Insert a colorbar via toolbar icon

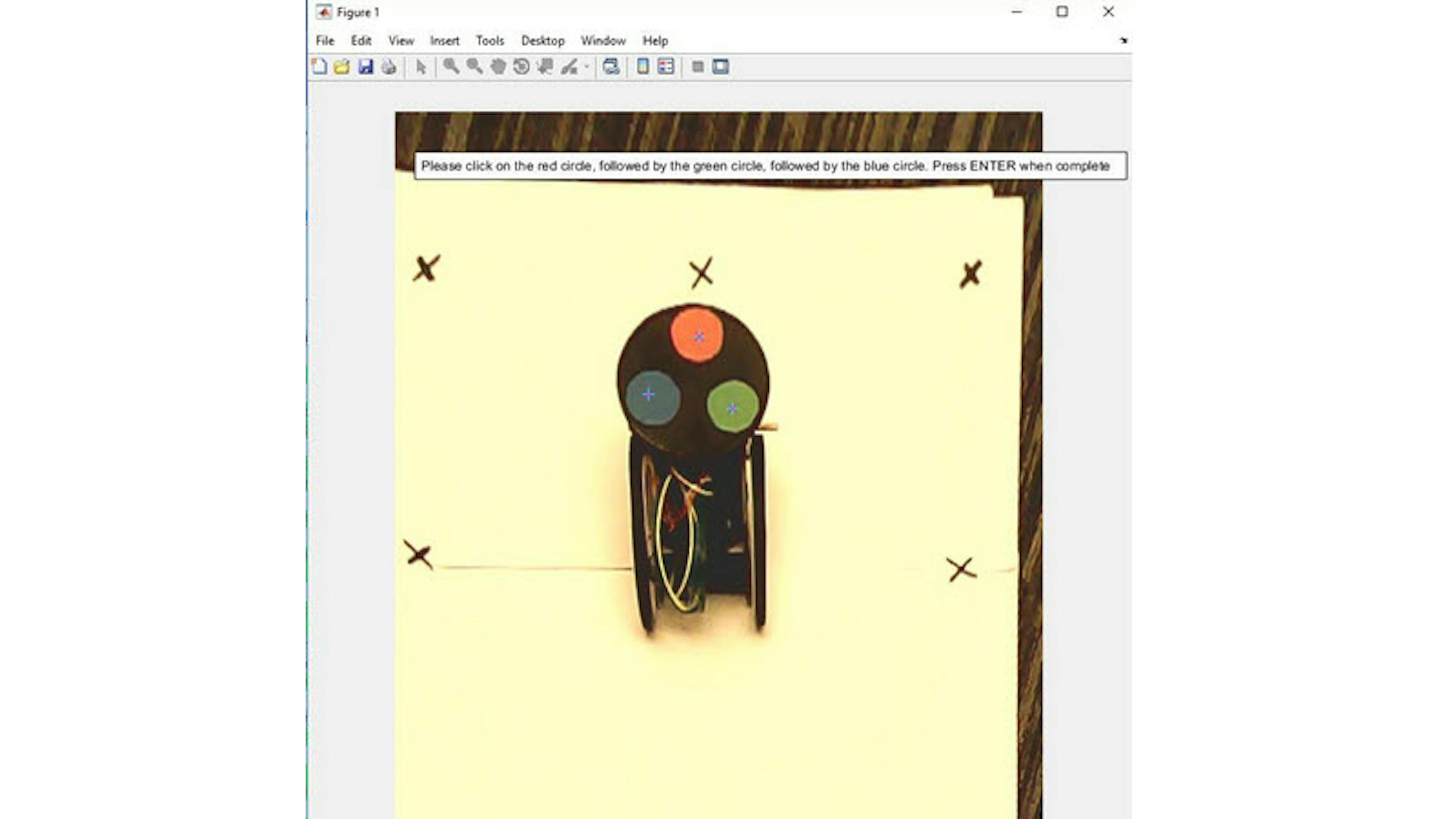643,67
